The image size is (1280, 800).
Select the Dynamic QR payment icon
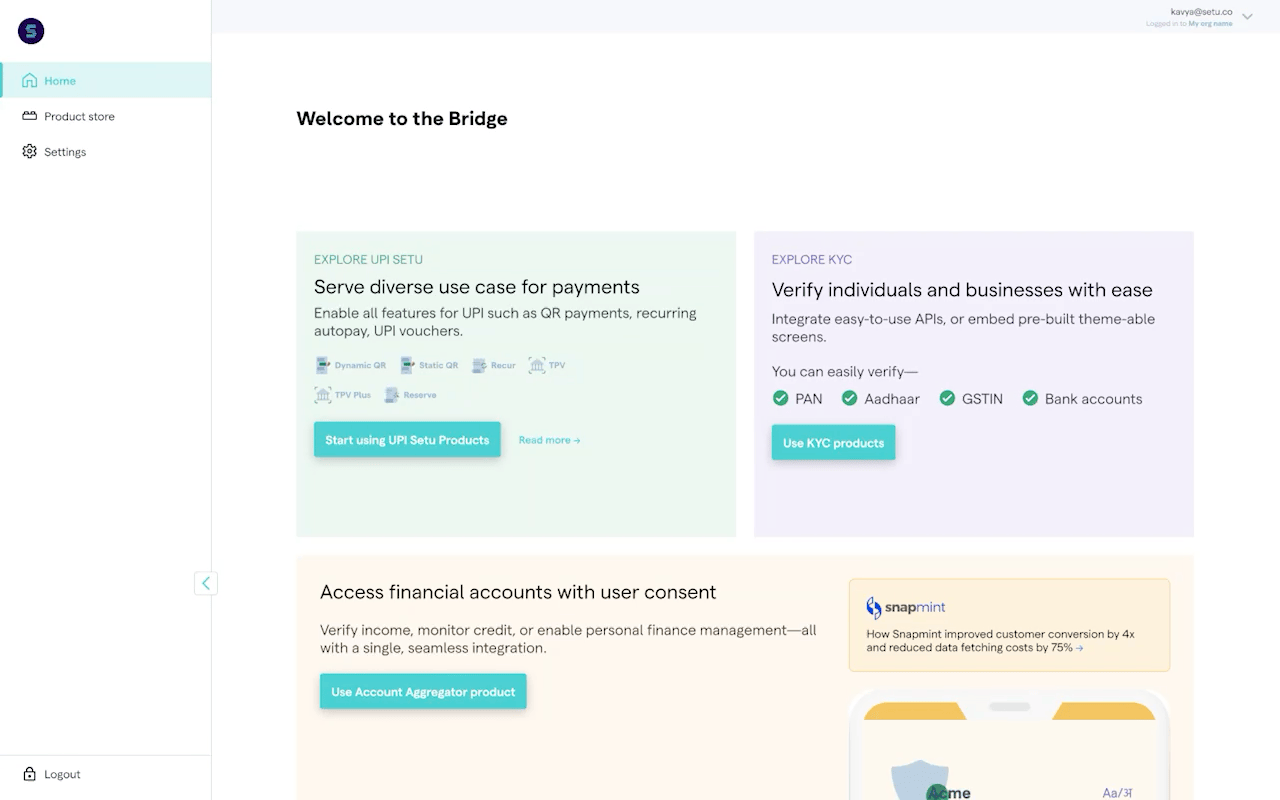323,365
